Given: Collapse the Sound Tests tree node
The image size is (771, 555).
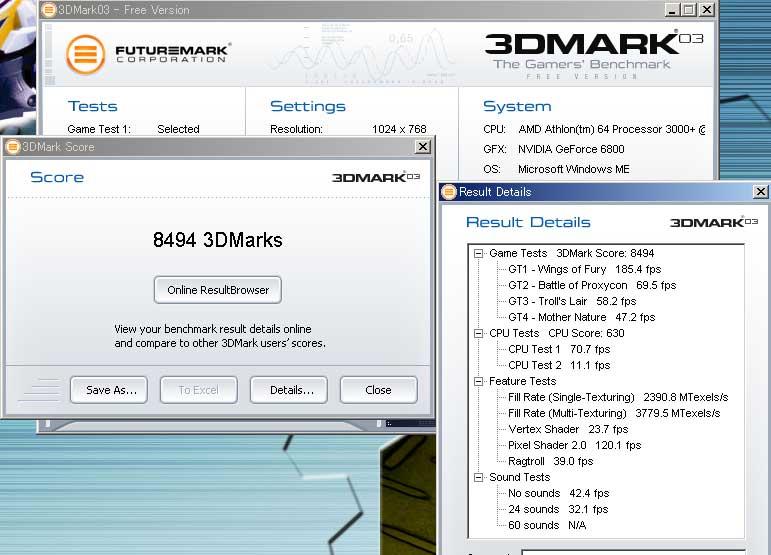Looking at the screenshot, I should click(478, 477).
